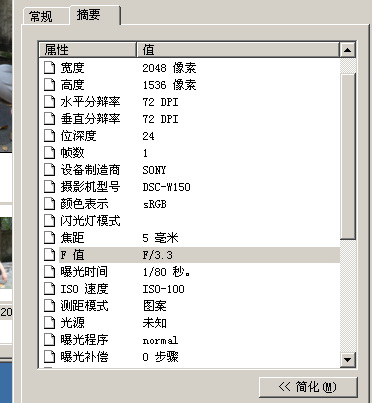This screenshot has width=372, height=403.
Task: Click the color value sRGB
Action: point(155,204)
